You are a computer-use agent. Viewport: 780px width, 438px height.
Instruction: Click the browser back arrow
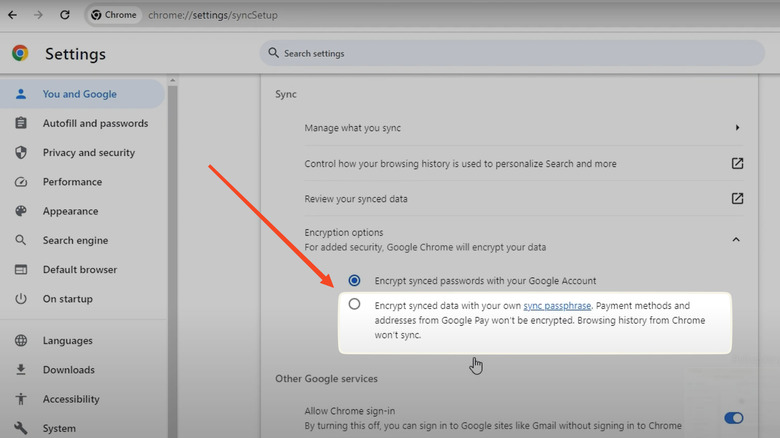[12, 15]
